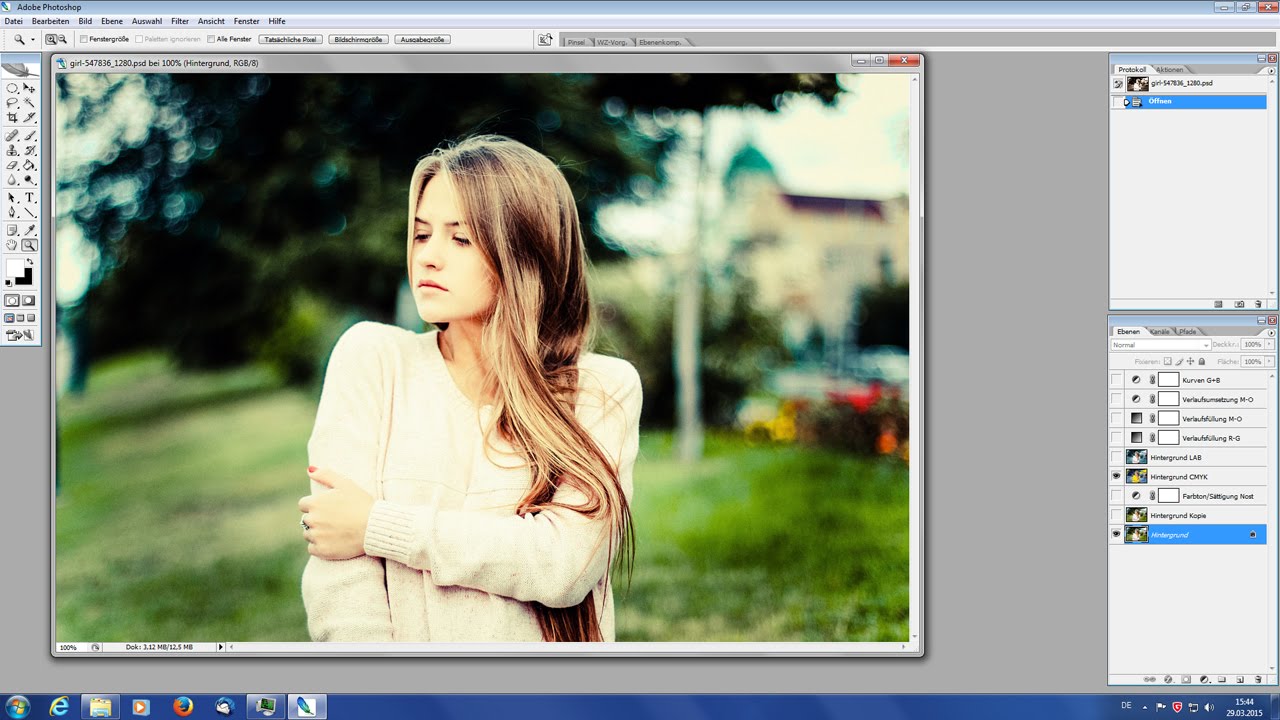Open the Deckkraft opacity slider arrow

[1269, 345]
